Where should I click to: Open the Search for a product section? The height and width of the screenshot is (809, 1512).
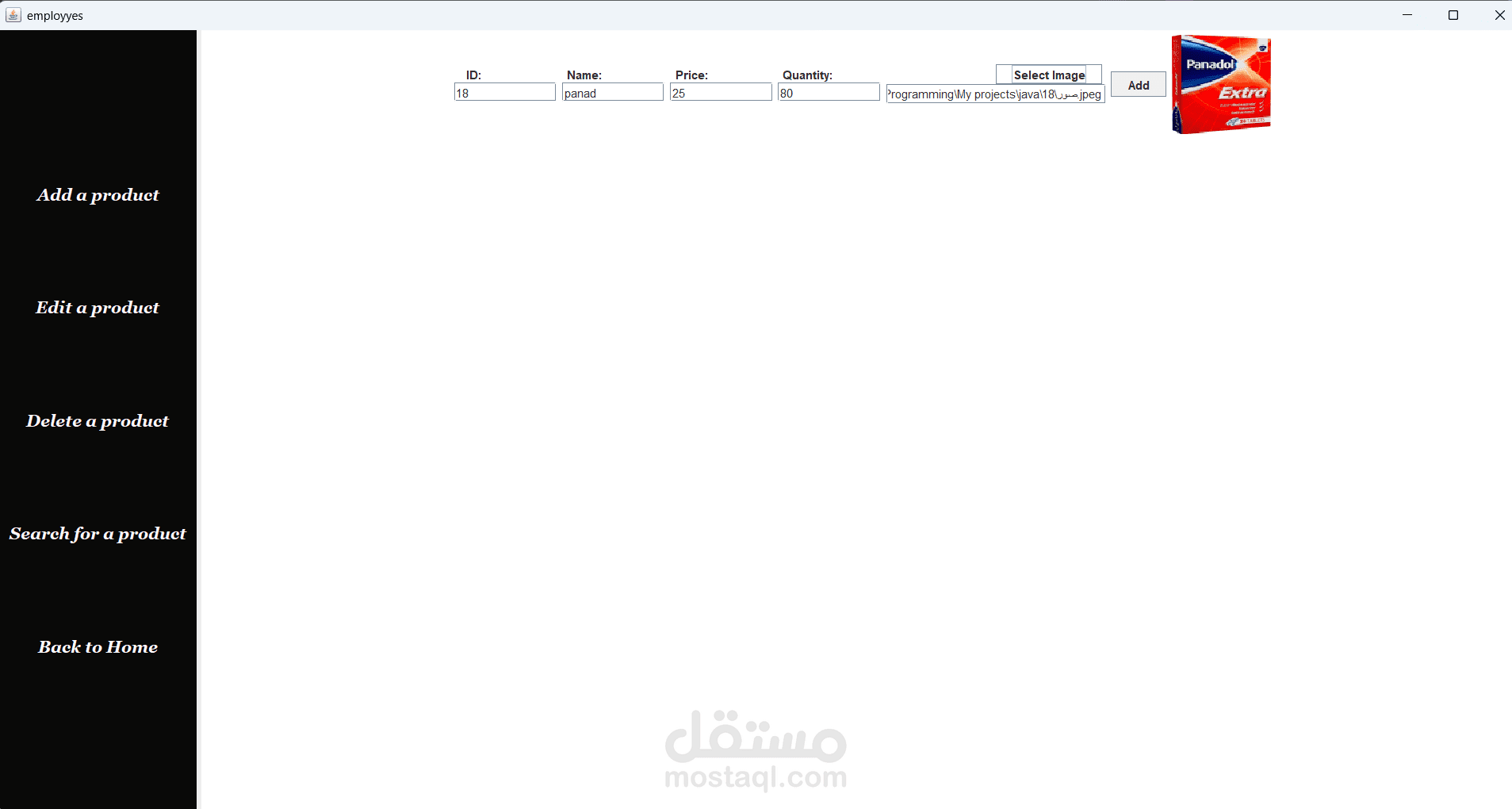[98, 534]
